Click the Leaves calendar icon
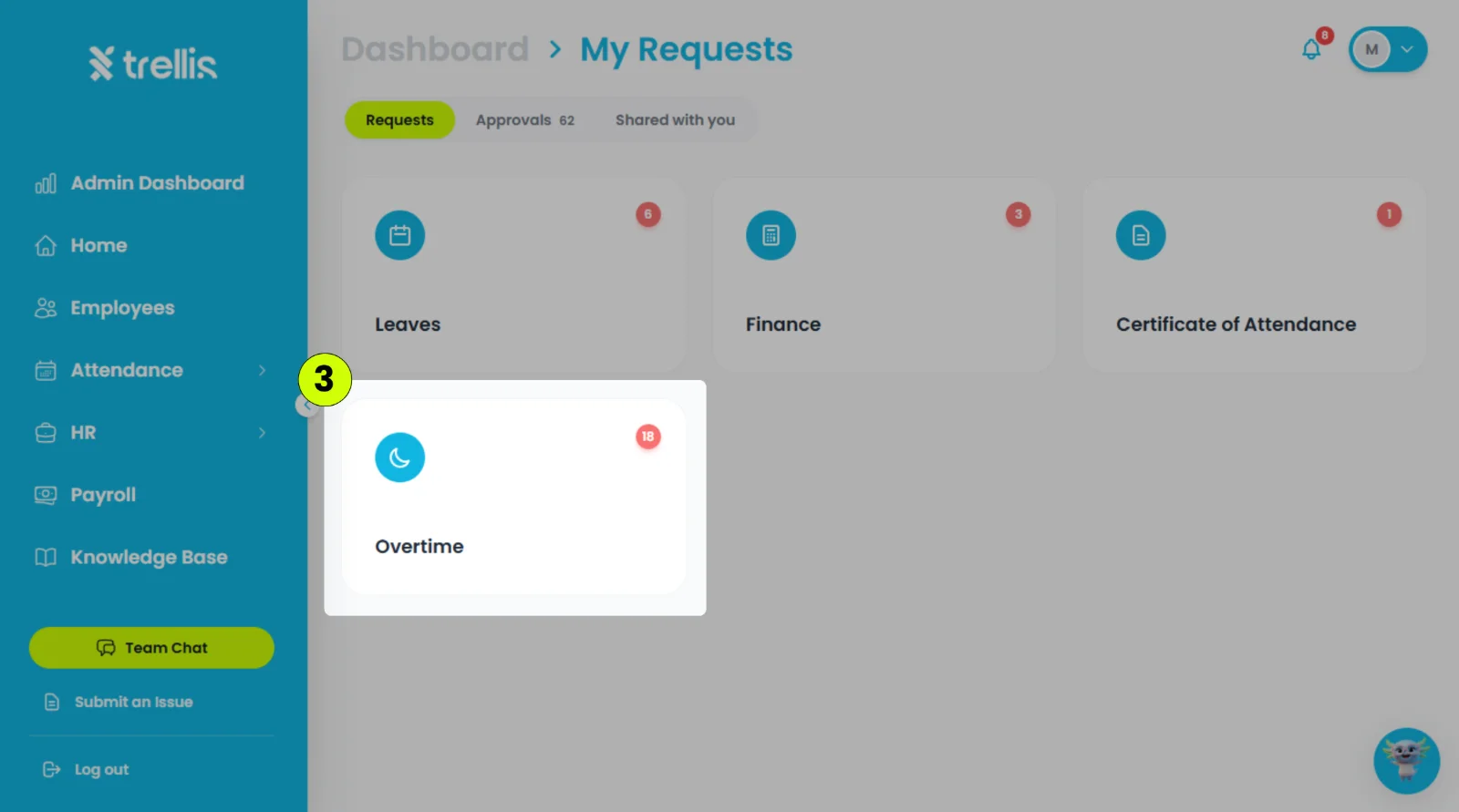1459x812 pixels. pyautogui.click(x=400, y=236)
